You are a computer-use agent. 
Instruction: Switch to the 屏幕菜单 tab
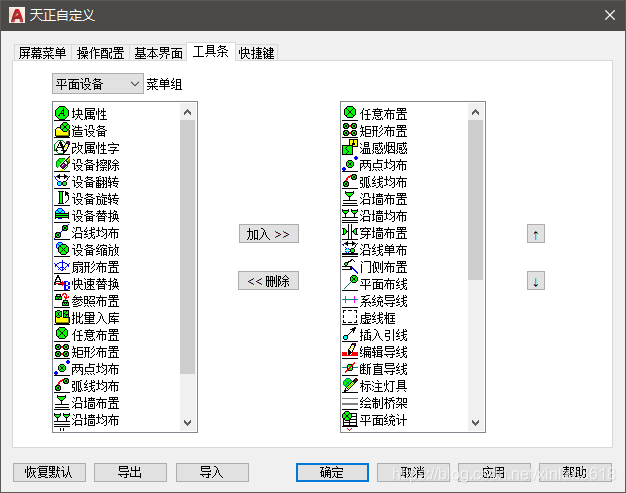pos(42,53)
